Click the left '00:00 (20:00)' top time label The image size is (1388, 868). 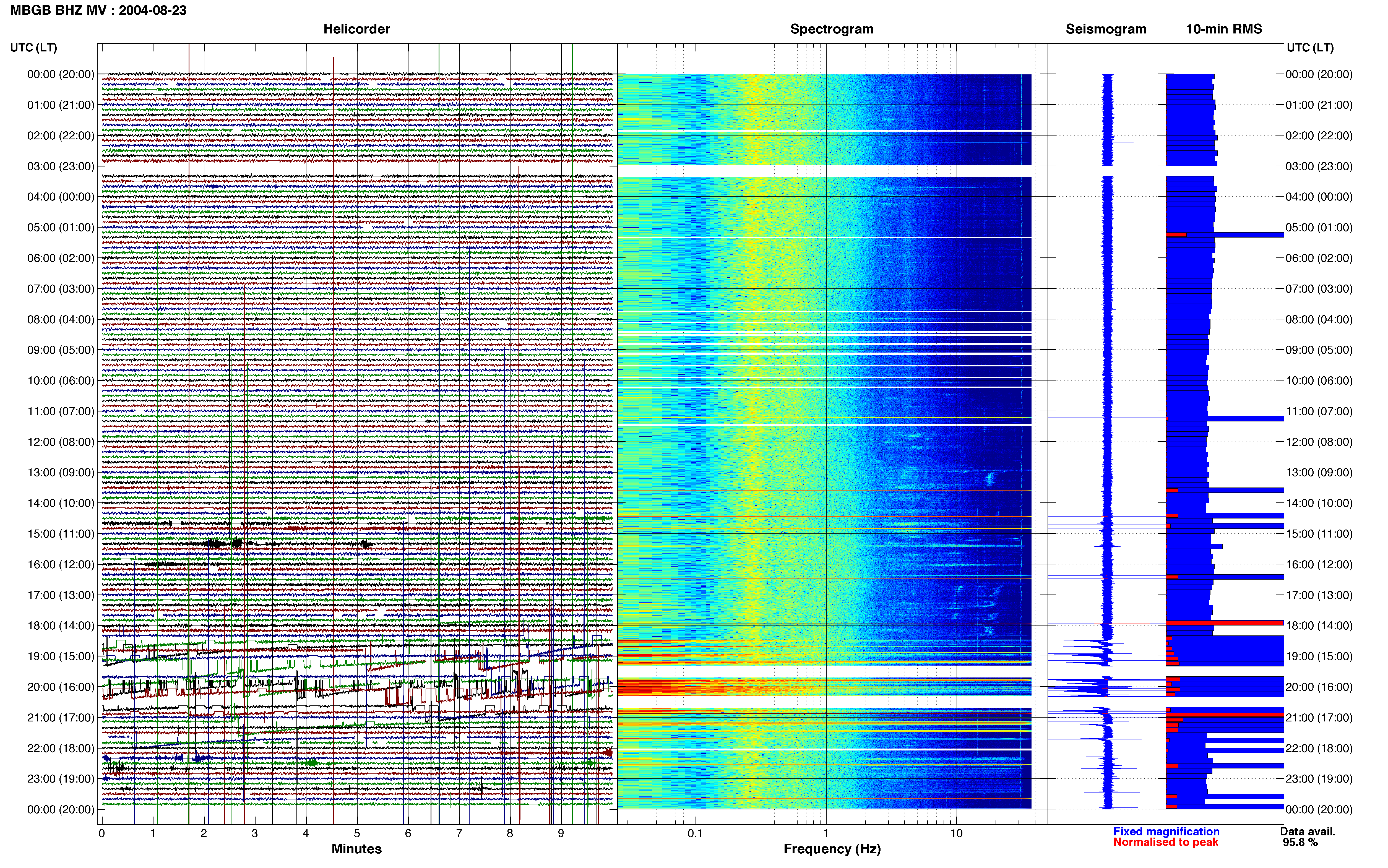coord(61,74)
